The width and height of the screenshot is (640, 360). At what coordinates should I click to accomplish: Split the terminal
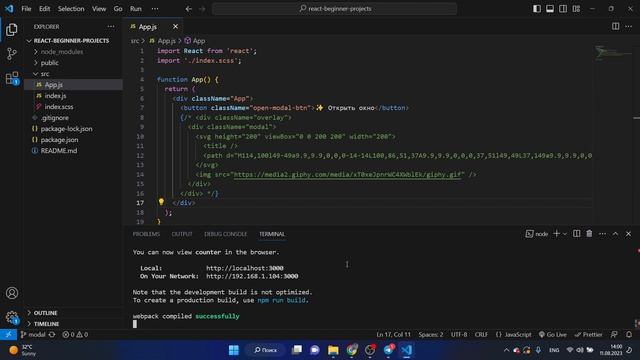tap(576, 233)
